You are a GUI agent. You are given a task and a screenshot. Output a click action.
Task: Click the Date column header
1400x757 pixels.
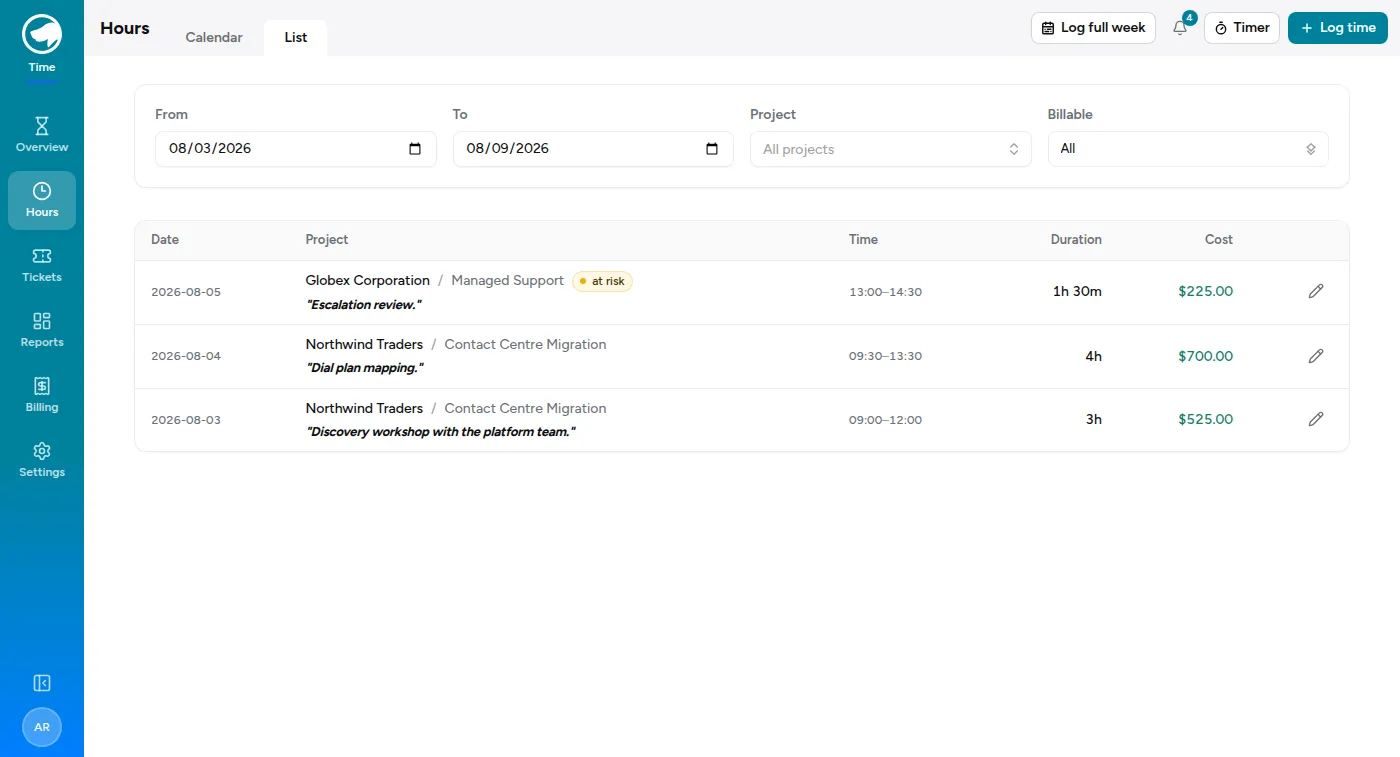click(x=165, y=240)
